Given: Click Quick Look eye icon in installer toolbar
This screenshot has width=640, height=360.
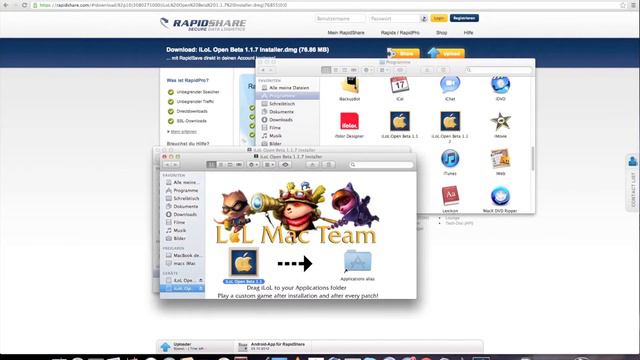Looking at the screenshot, I should [285, 164].
